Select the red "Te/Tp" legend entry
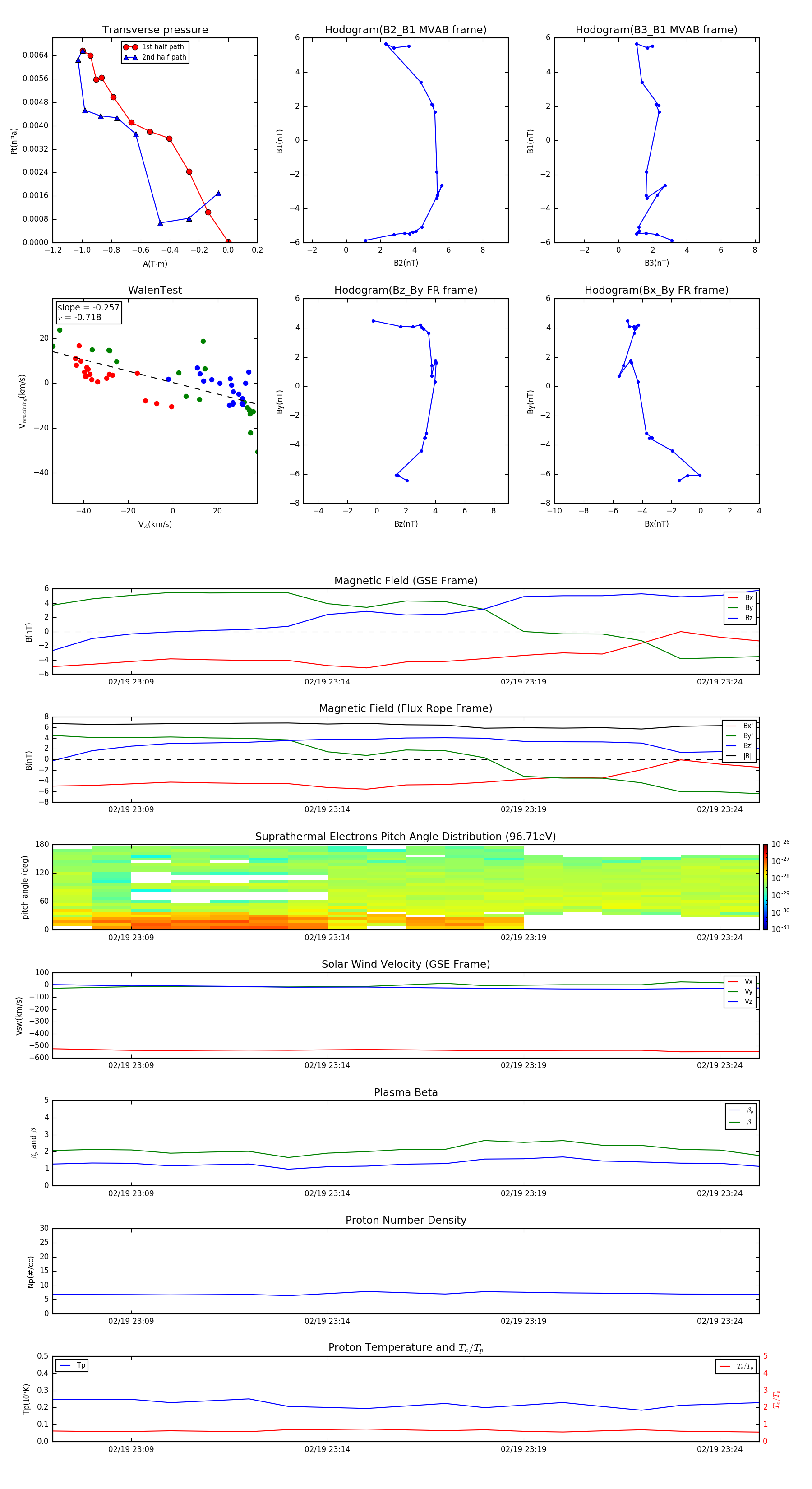 (736, 1366)
